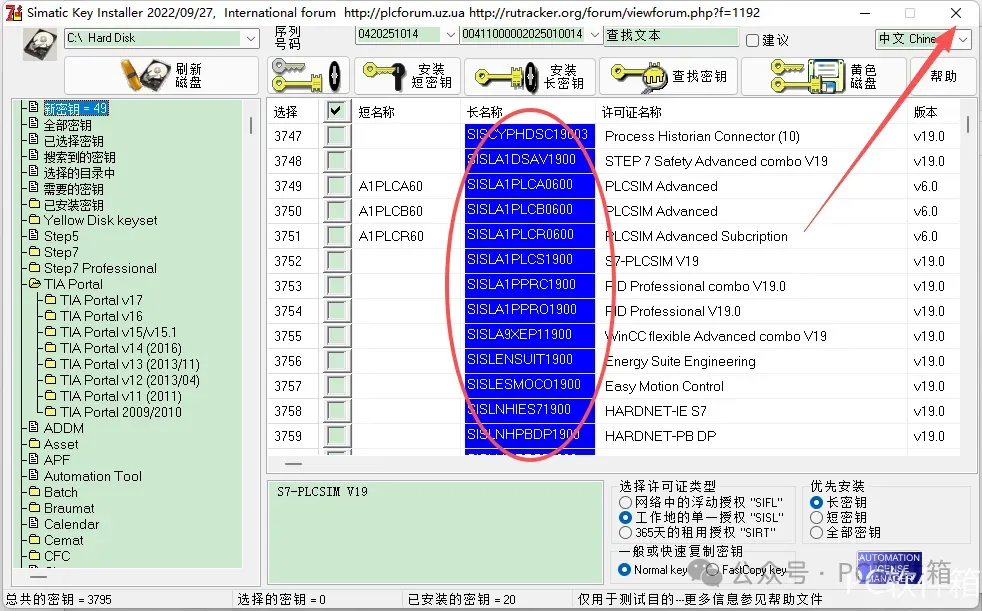The image size is (982, 611).
Task: Check the box for row 3755
Action: 337,336
